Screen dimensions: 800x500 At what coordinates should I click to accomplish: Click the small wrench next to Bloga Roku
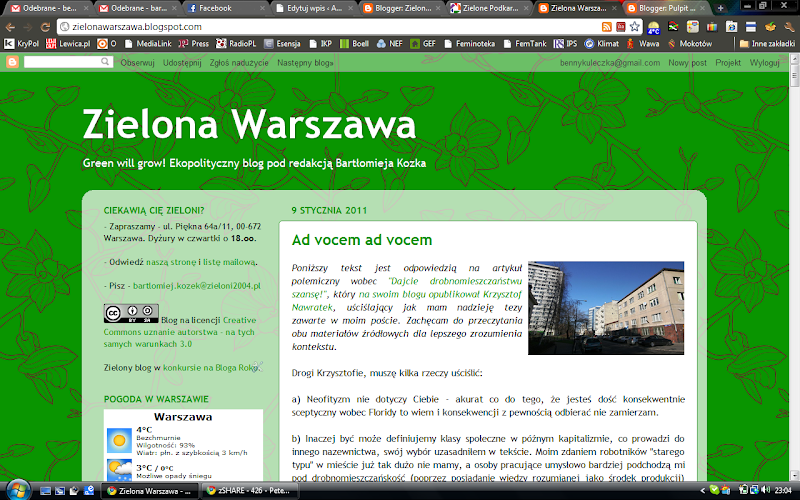(x=258, y=366)
